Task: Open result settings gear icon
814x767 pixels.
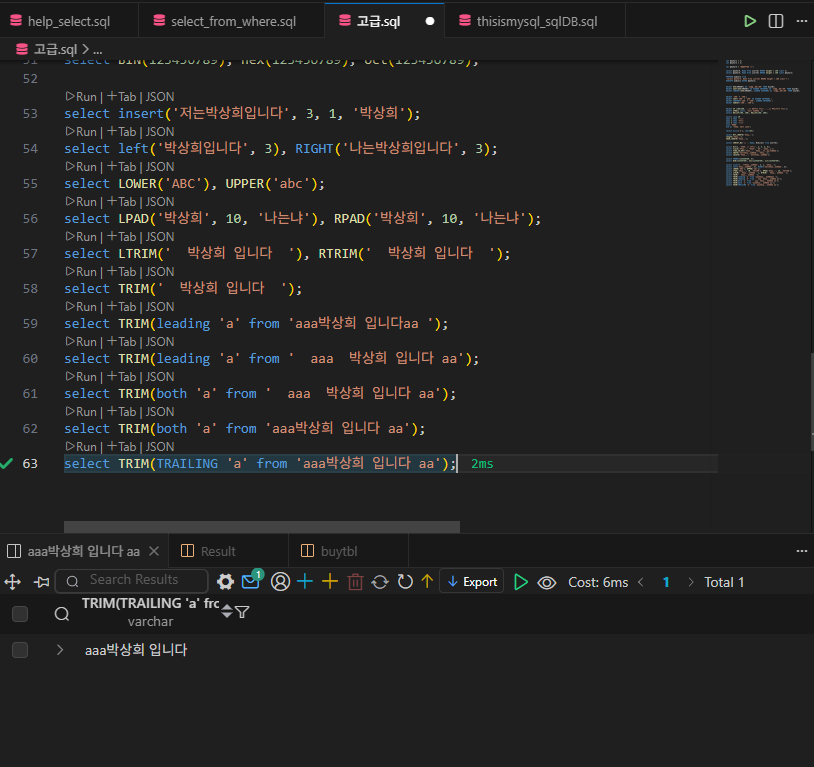Action: pyautogui.click(x=225, y=582)
